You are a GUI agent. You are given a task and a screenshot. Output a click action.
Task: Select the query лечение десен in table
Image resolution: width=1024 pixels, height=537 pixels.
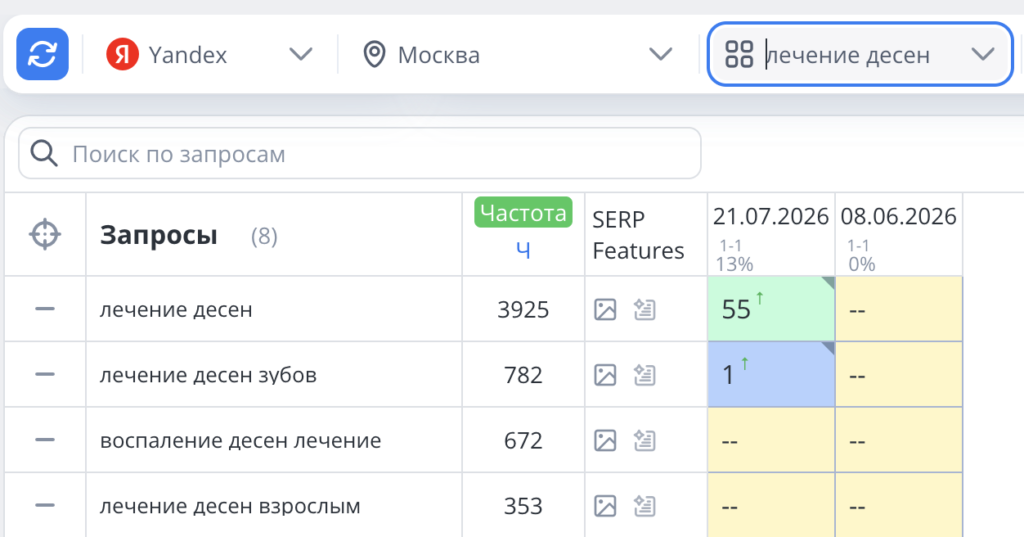click(176, 309)
